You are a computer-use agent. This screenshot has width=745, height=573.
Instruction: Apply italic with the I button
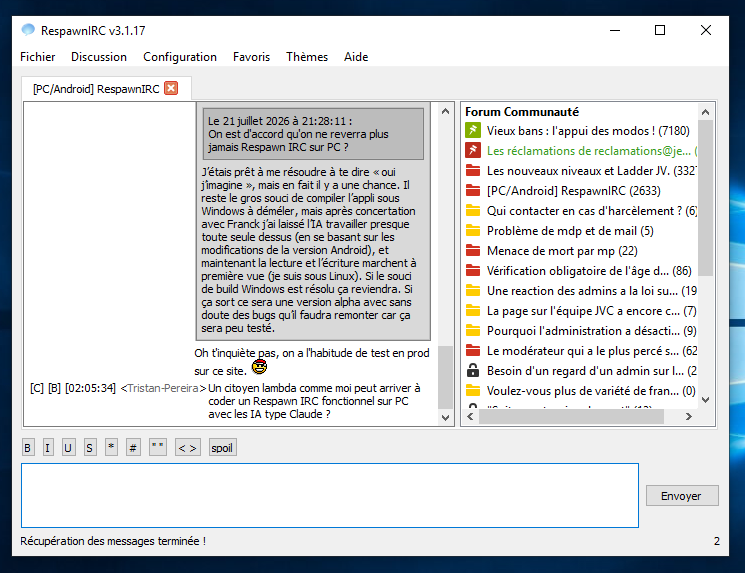(48, 448)
